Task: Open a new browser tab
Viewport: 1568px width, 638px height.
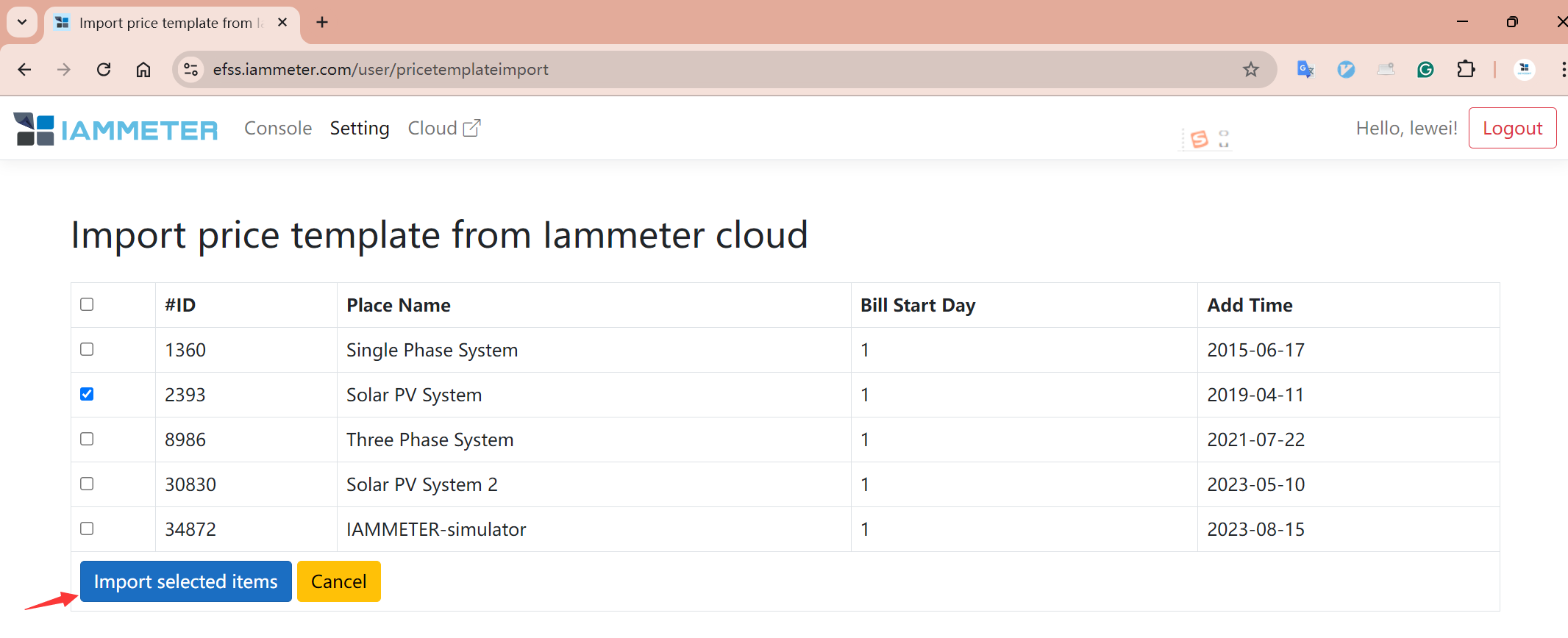Action: click(x=322, y=23)
